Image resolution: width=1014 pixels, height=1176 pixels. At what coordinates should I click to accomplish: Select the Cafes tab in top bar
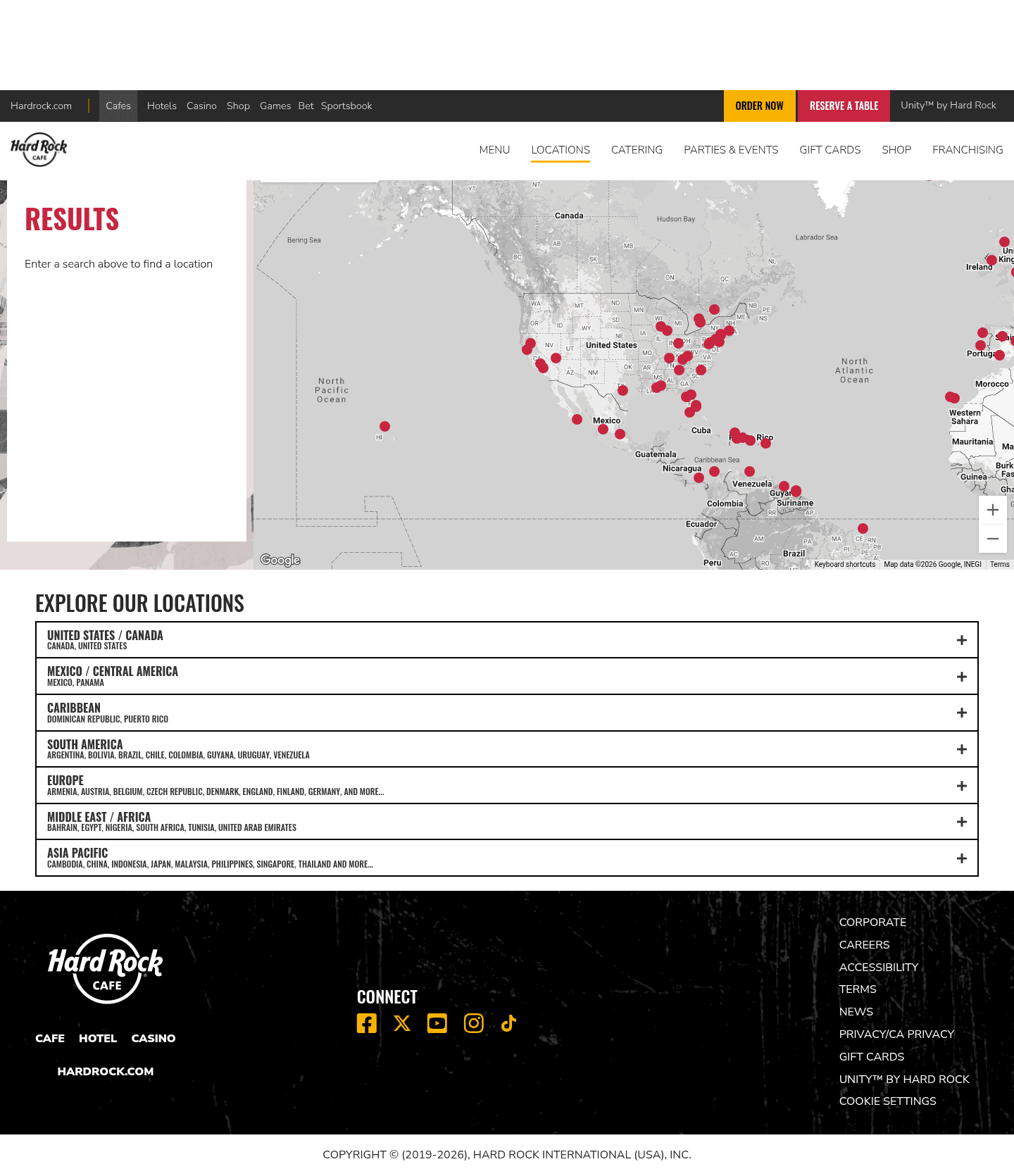tap(118, 106)
